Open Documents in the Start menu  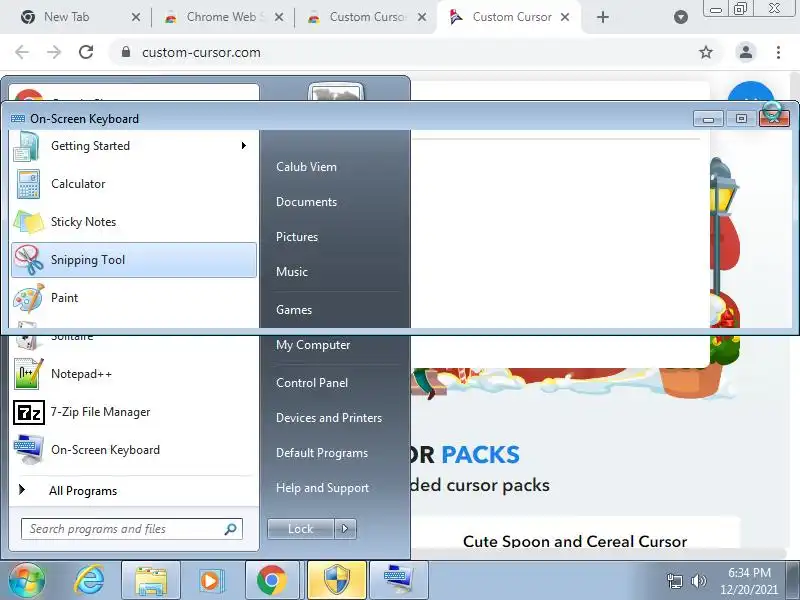point(306,202)
